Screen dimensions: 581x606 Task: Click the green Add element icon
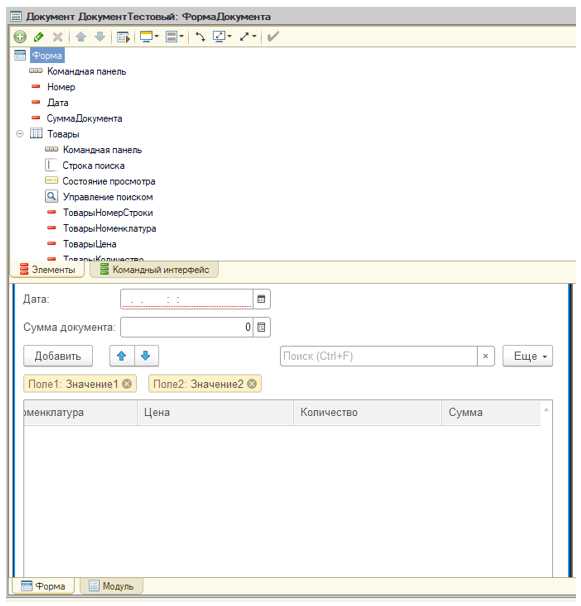pos(20,37)
